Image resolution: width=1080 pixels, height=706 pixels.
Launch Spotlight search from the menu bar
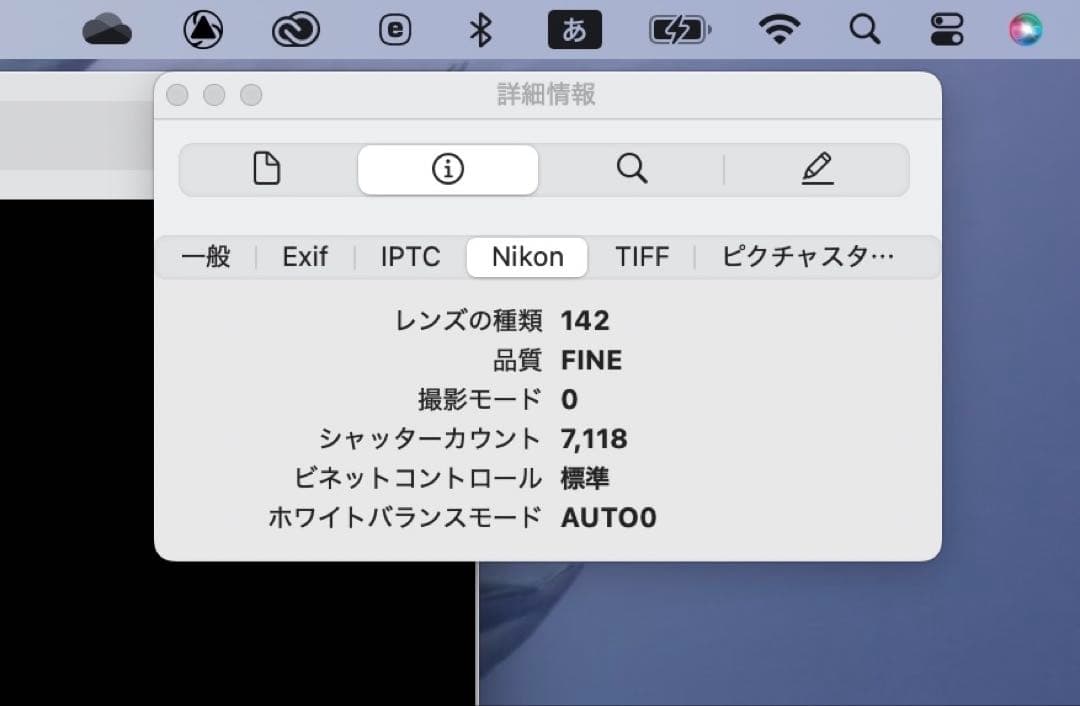point(863,29)
